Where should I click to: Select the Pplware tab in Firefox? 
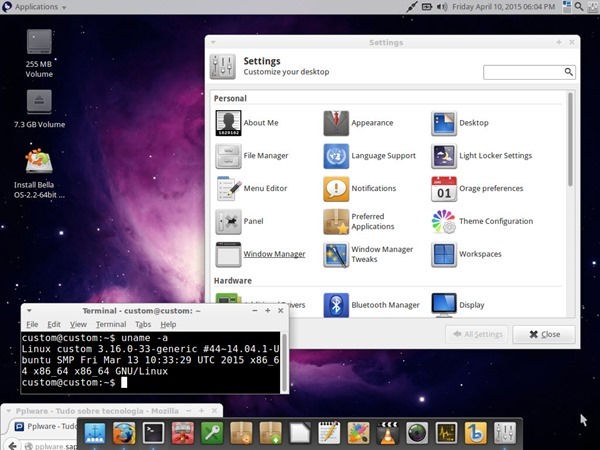[46, 426]
